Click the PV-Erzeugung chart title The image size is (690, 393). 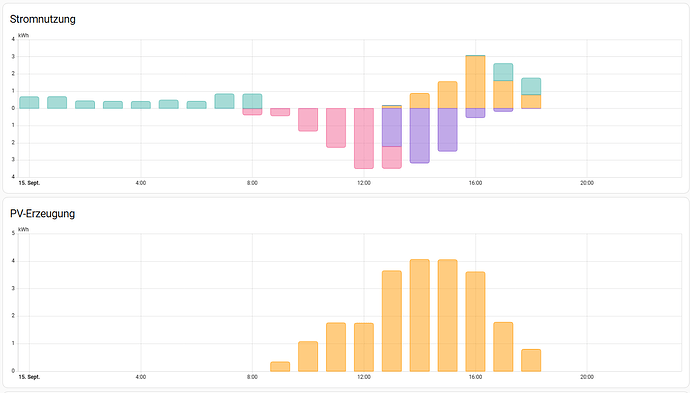43,213
